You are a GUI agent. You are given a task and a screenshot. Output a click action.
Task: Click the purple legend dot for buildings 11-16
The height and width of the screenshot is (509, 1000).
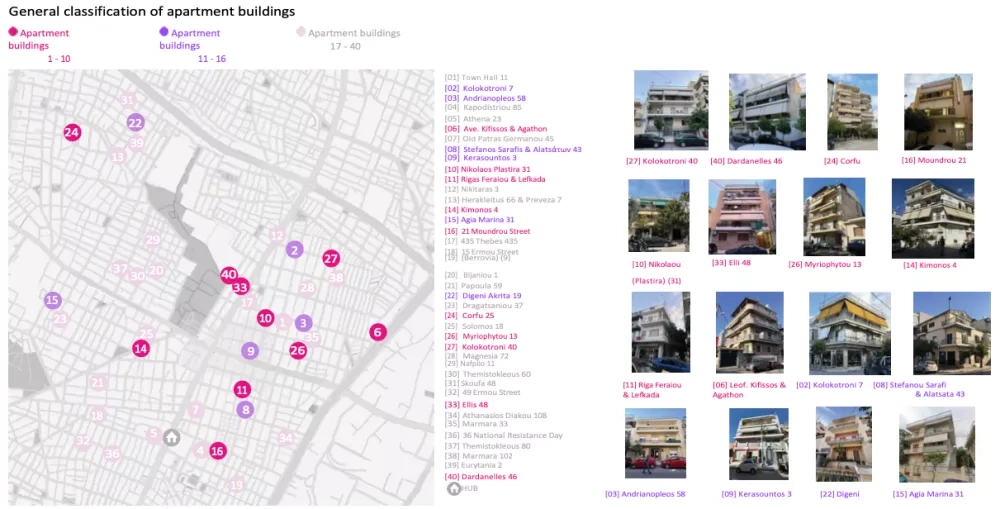(164, 32)
